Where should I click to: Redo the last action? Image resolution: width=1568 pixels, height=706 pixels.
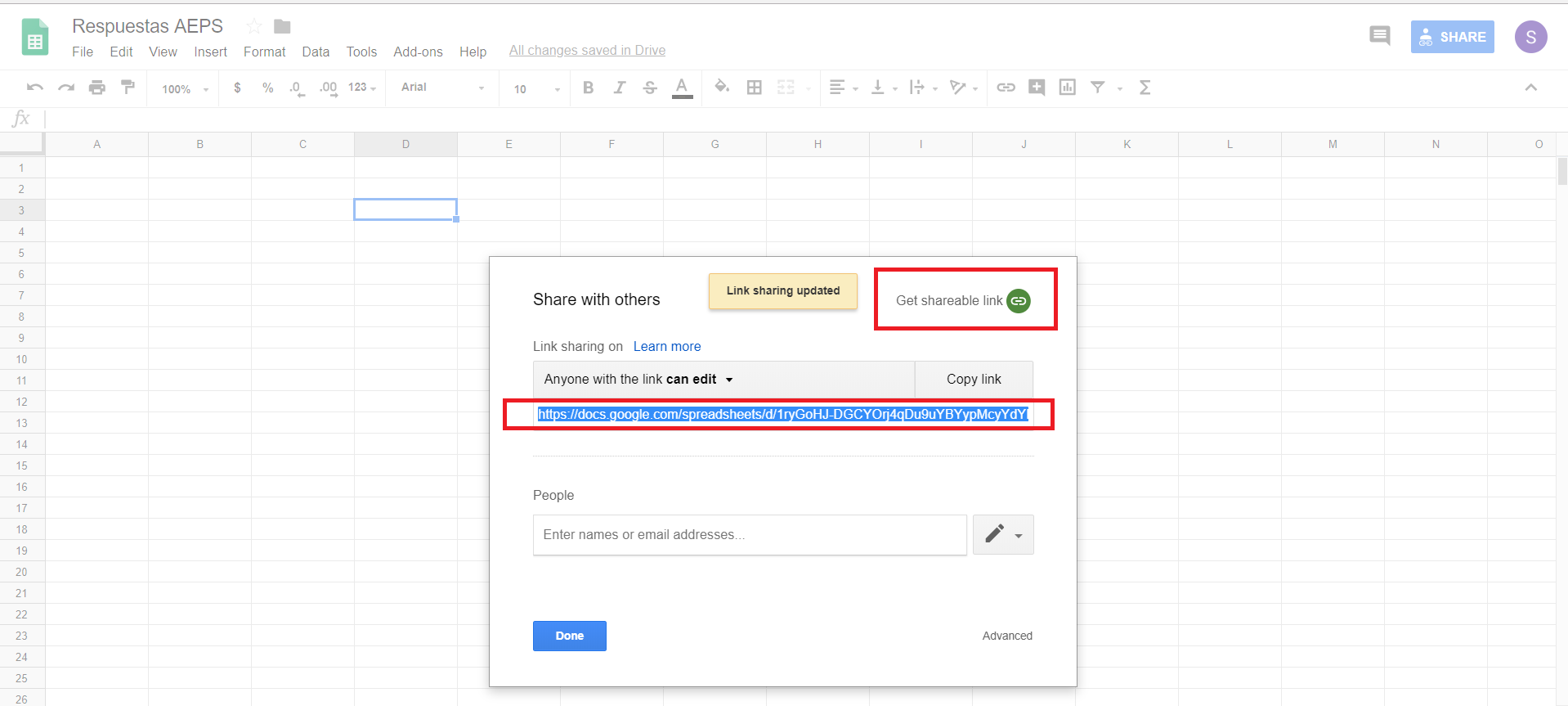tap(66, 88)
